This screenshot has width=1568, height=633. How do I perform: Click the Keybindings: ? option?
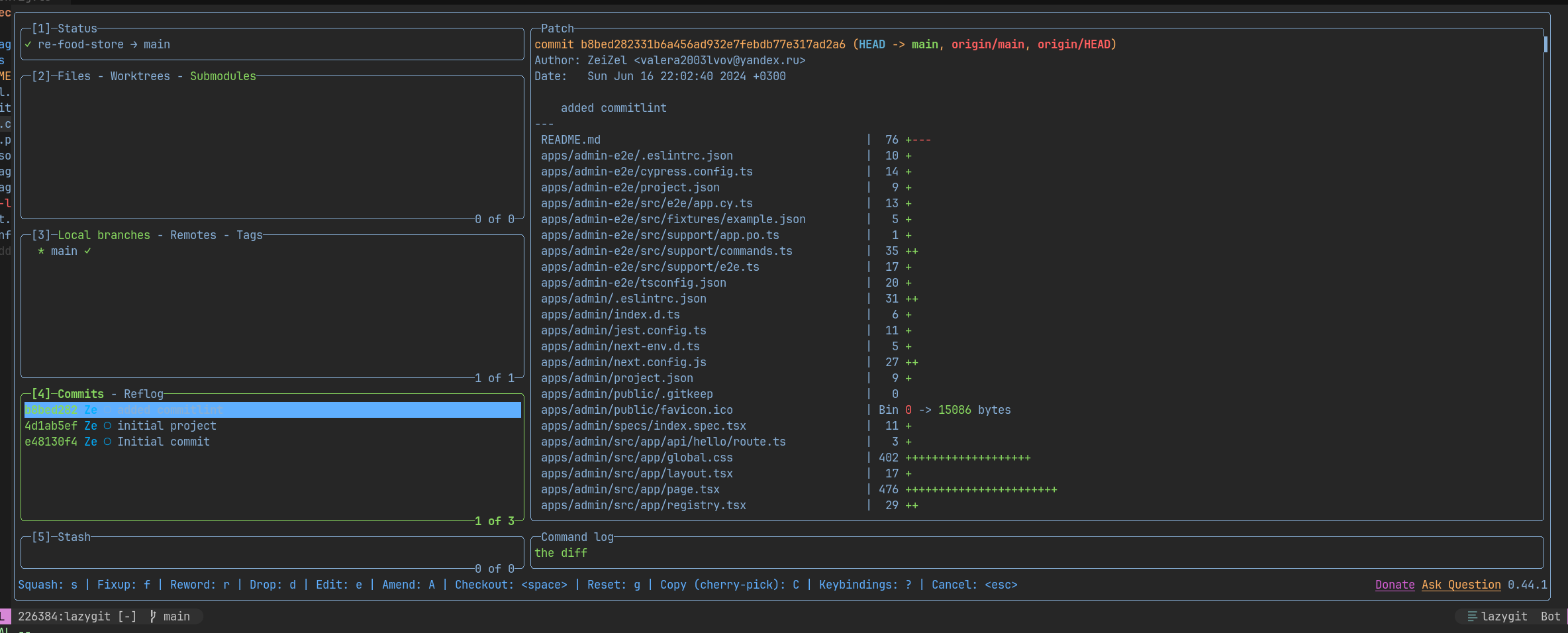click(865, 585)
